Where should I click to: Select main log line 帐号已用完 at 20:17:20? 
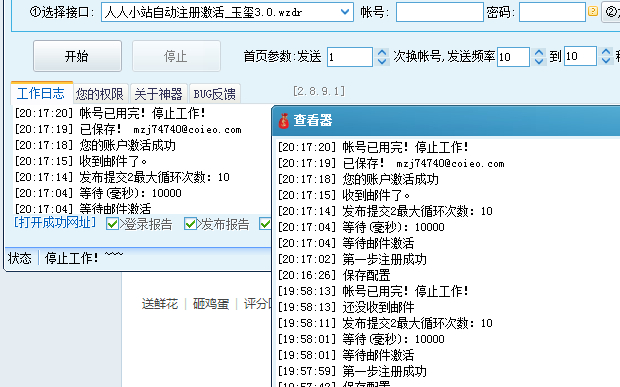pyautogui.click(x=110, y=113)
